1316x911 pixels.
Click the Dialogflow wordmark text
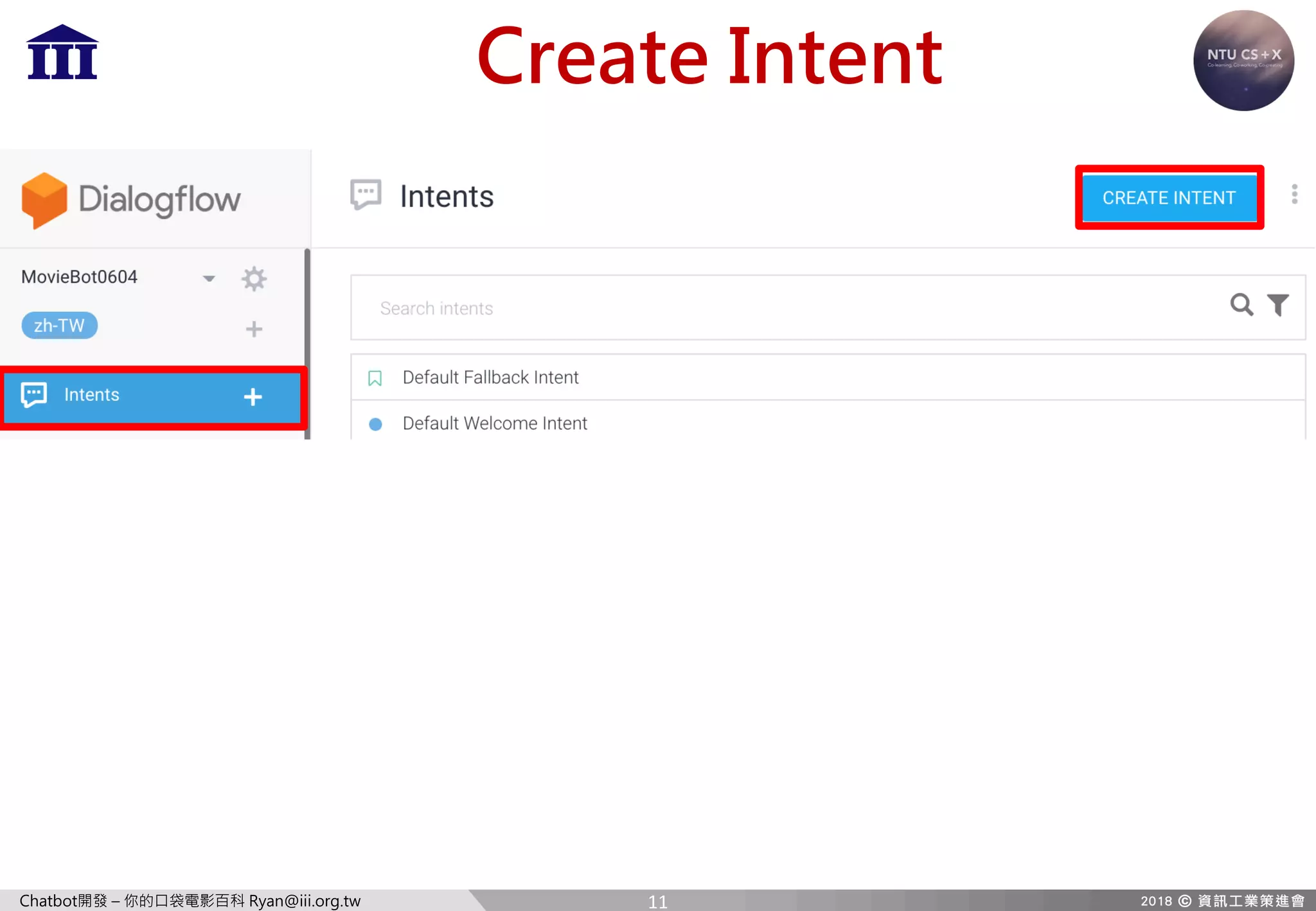pyautogui.click(x=159, y=200)
